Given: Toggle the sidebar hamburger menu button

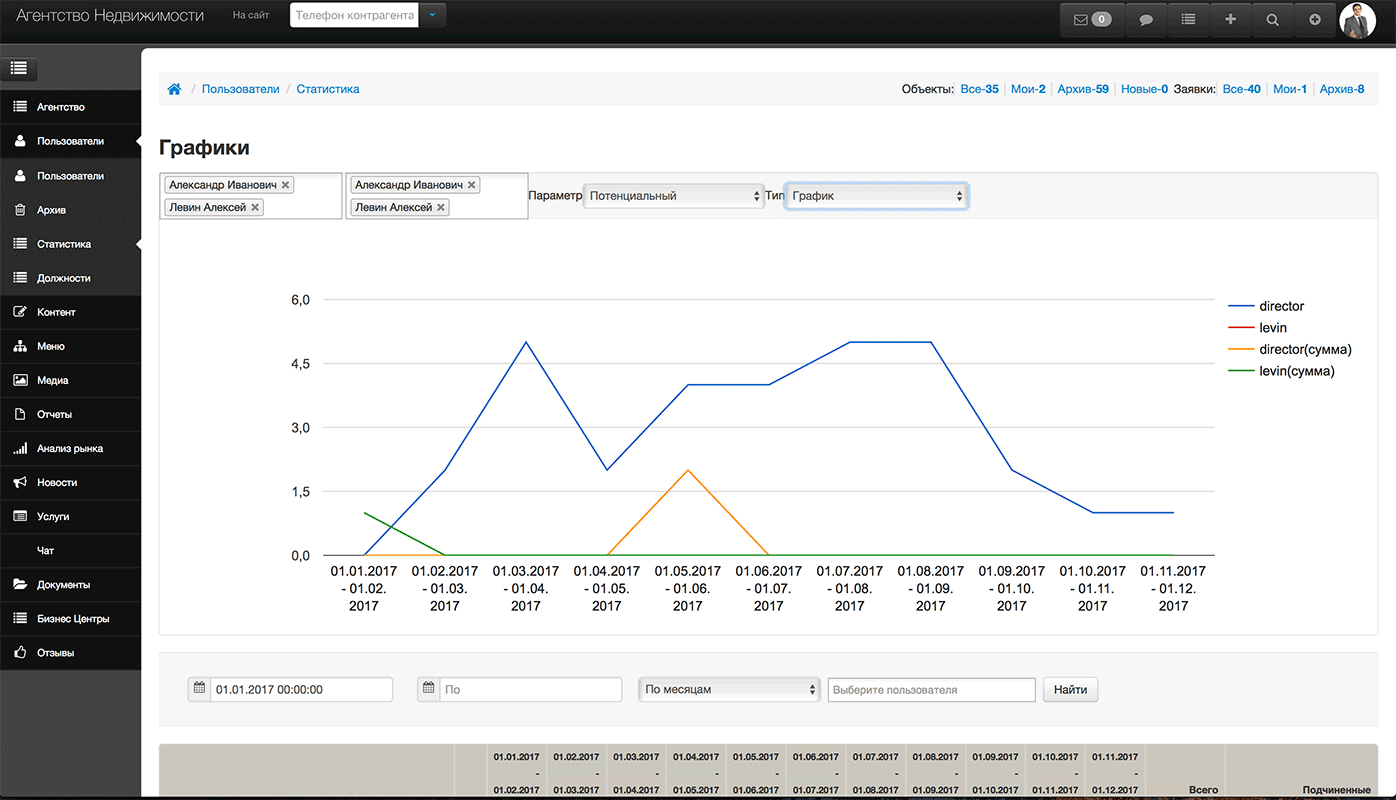Looking at the screenshot, I should (x=18, y=69).
